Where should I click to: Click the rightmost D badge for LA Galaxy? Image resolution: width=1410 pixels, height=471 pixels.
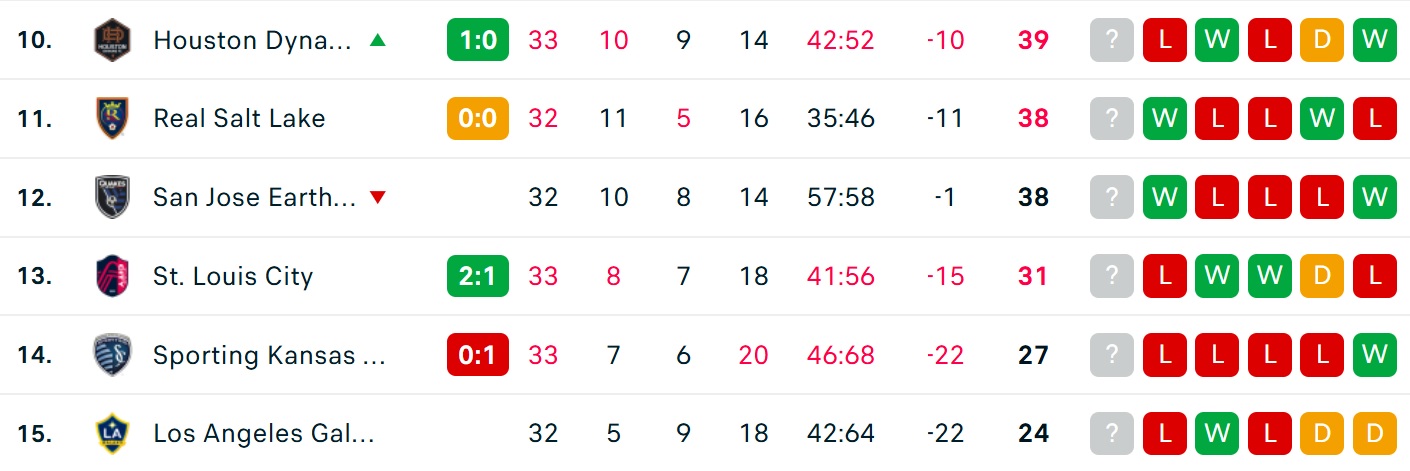coord(1375,433)
